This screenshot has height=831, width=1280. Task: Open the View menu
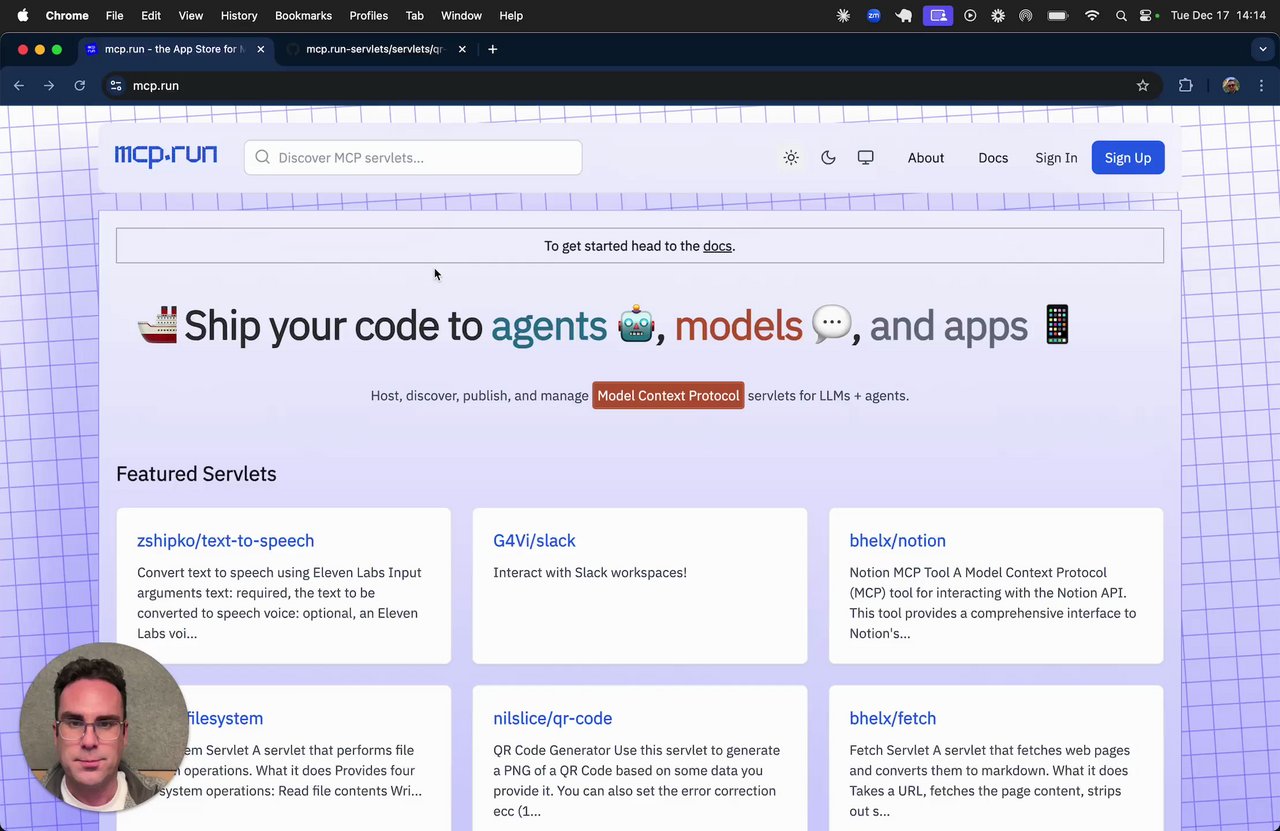click(190, 16)
